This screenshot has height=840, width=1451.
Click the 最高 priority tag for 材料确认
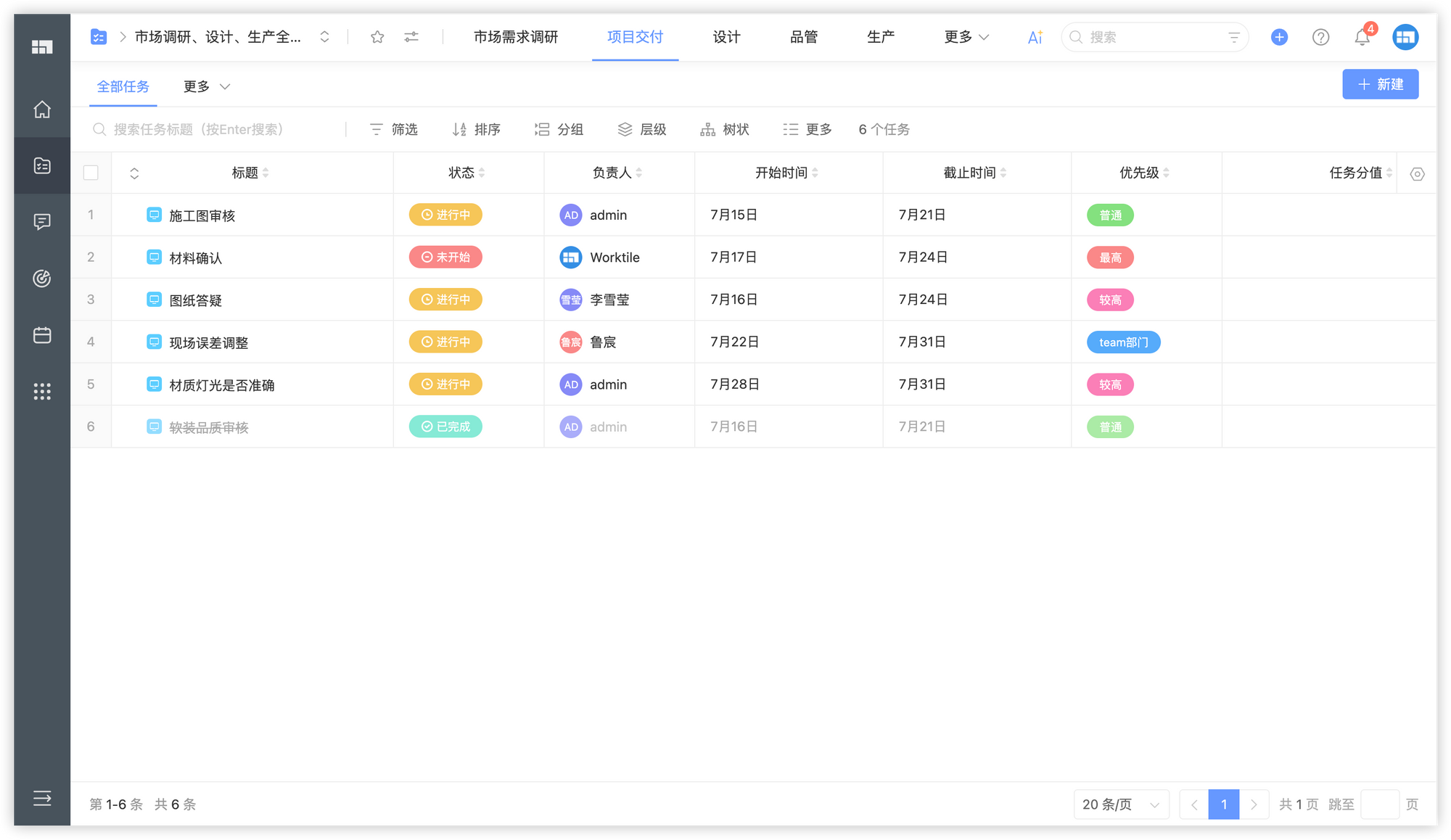[x=1110, y=258]
